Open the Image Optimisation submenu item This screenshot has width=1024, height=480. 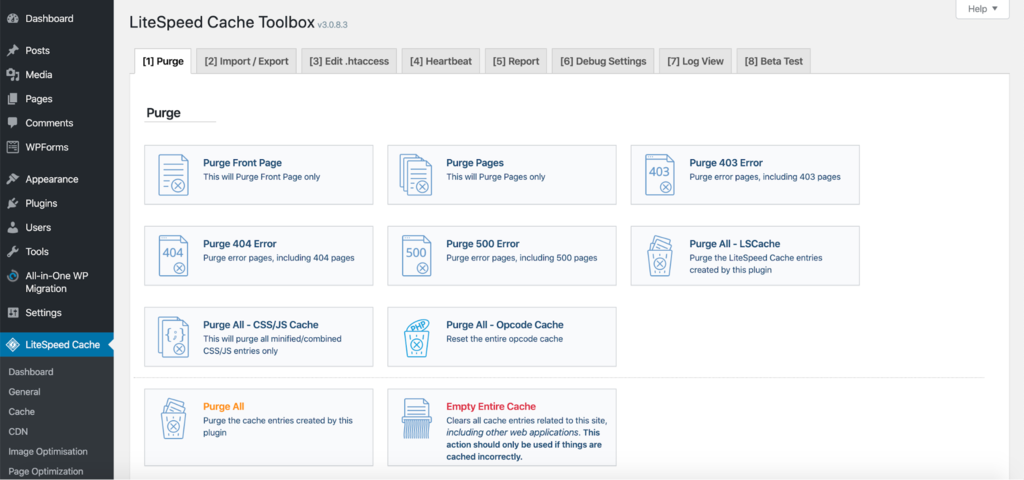48,451
